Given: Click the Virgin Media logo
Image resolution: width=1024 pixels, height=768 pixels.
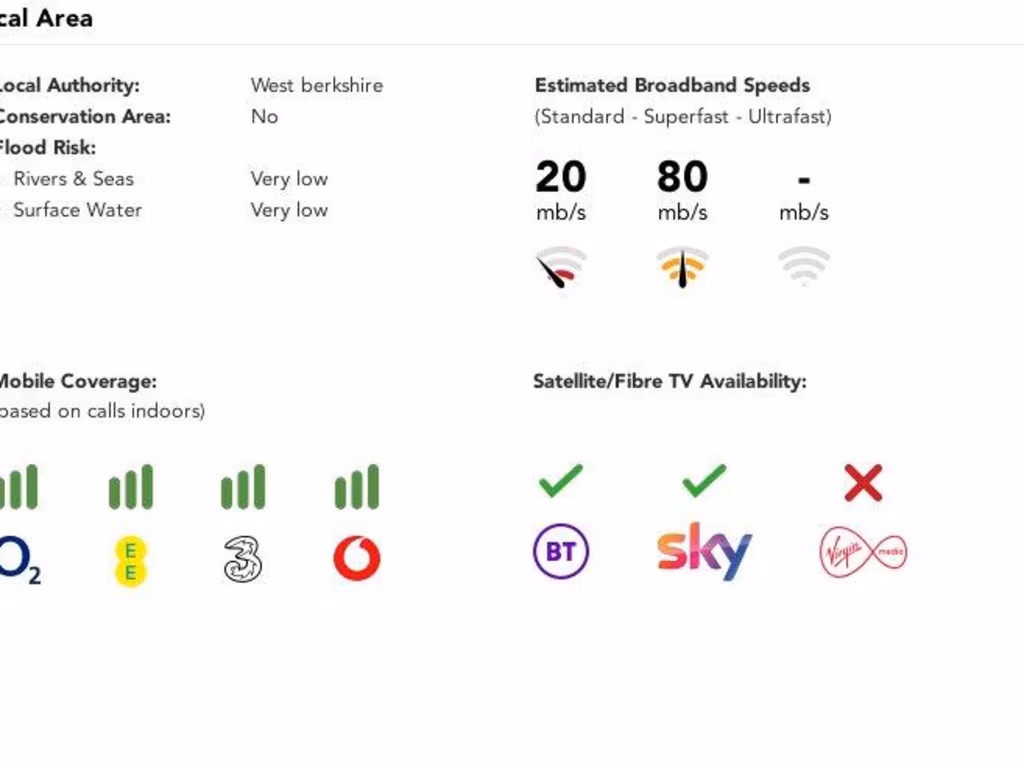Looking at the screenshot, I should click(x=863, y=553).
